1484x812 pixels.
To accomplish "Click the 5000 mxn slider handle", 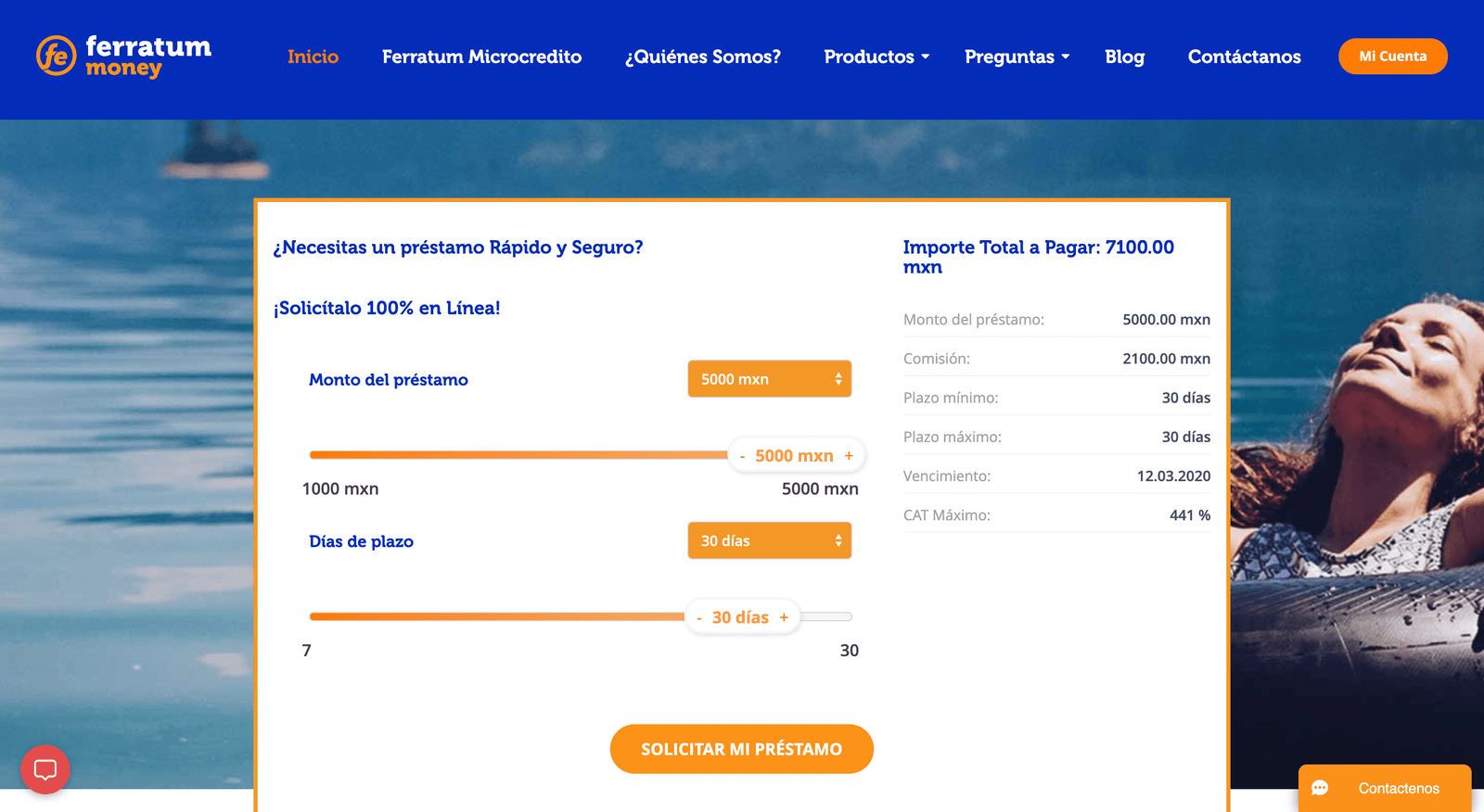I will [x=796, y=456].
